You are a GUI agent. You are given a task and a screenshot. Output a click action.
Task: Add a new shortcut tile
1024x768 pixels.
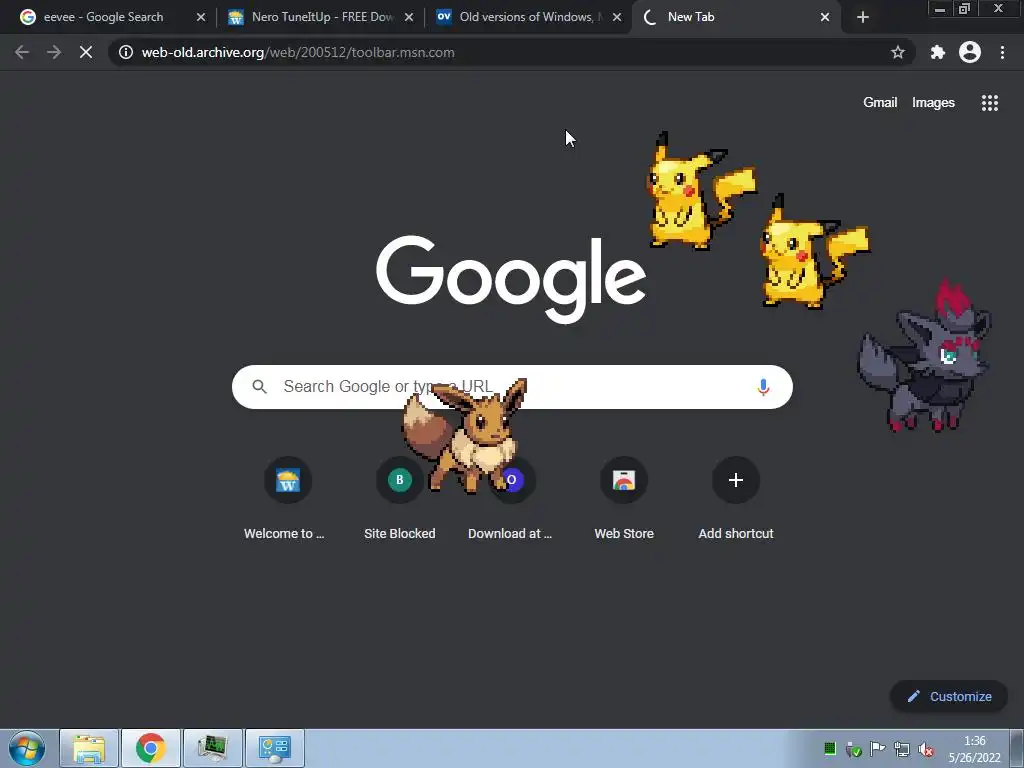735,480
